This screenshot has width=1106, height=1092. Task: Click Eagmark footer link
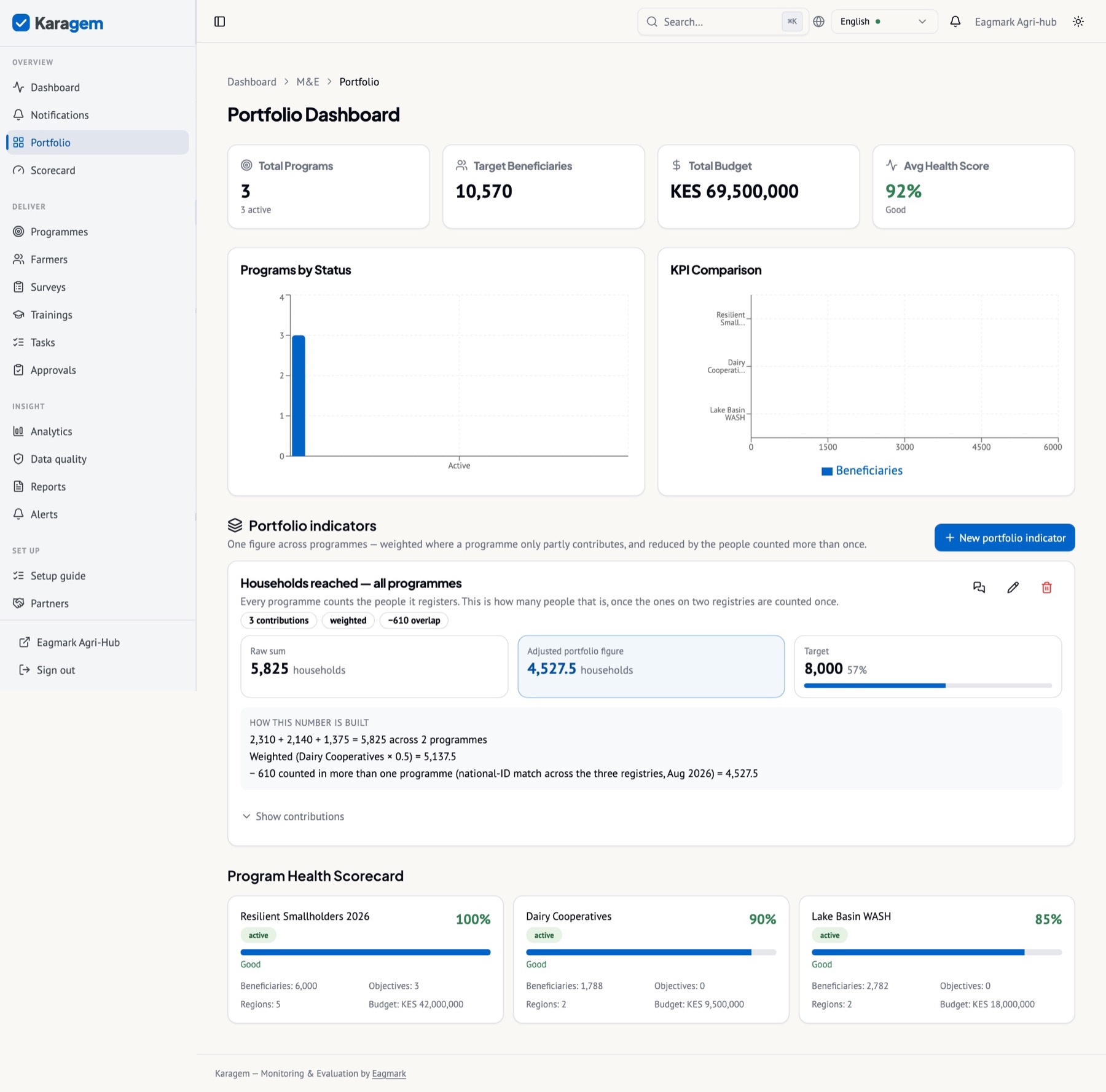(x=389, y=1074)
